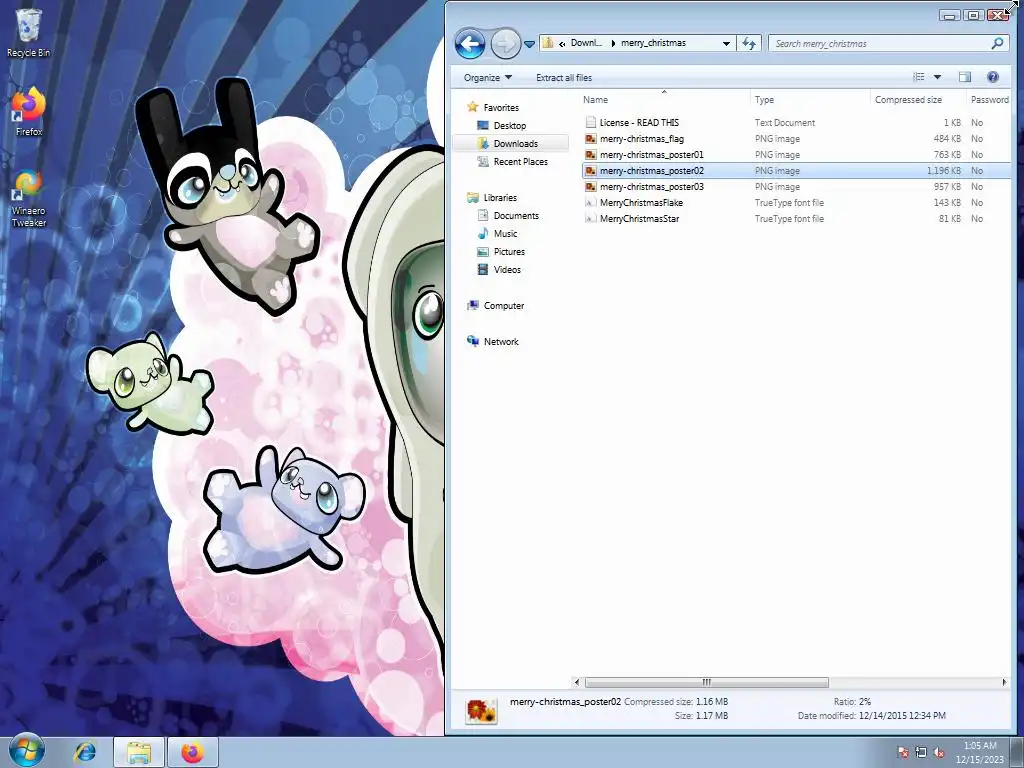
Task: Select License - READ THIS file icon
Action: pos(590,122)
